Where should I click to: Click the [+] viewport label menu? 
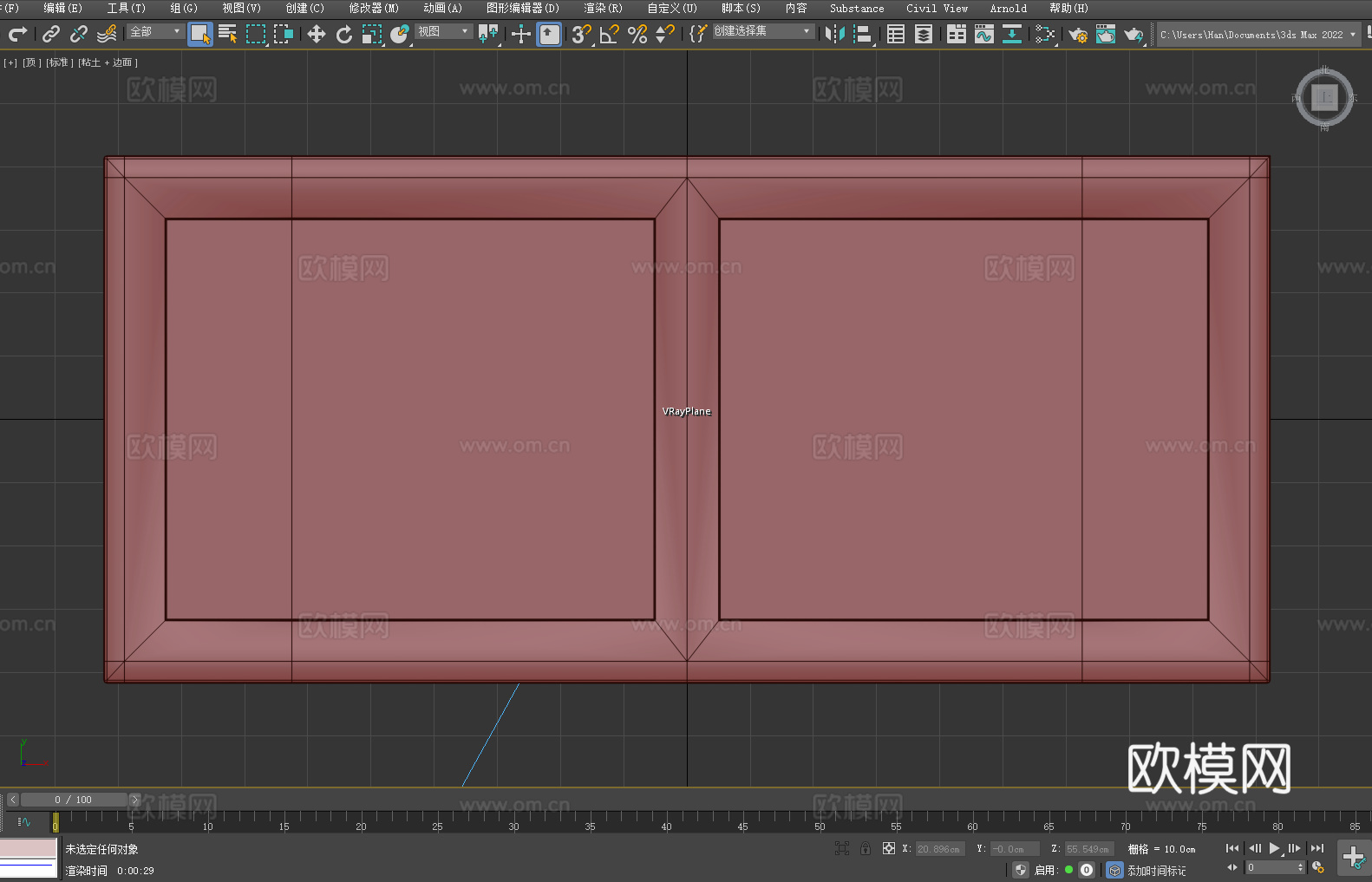10,62
